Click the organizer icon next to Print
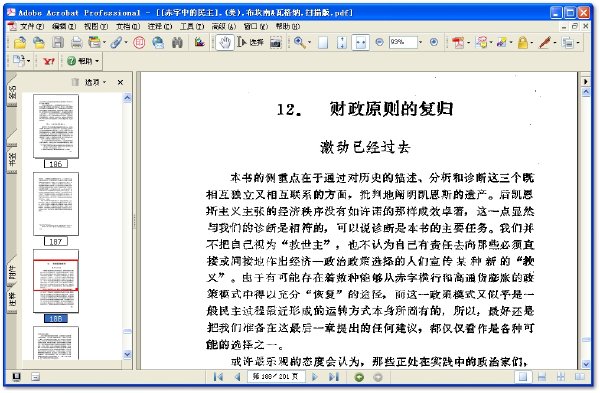 94,42
